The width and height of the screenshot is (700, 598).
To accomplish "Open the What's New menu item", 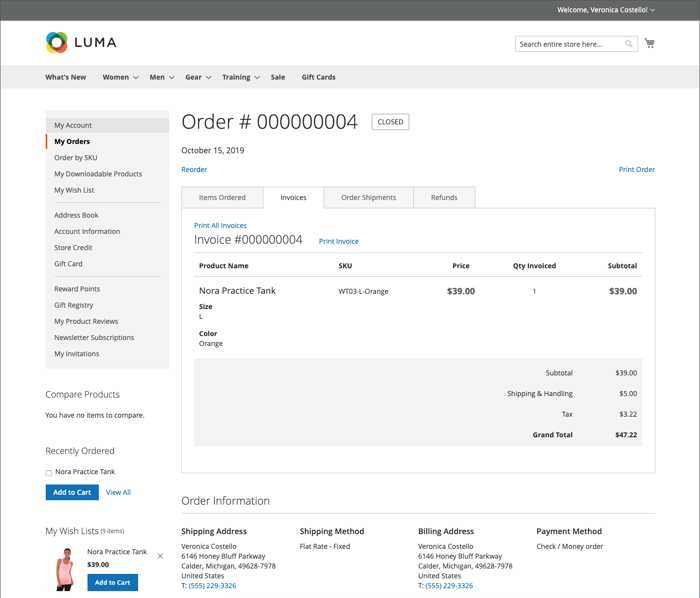I will pyautogui.click(x=66, y=77).
